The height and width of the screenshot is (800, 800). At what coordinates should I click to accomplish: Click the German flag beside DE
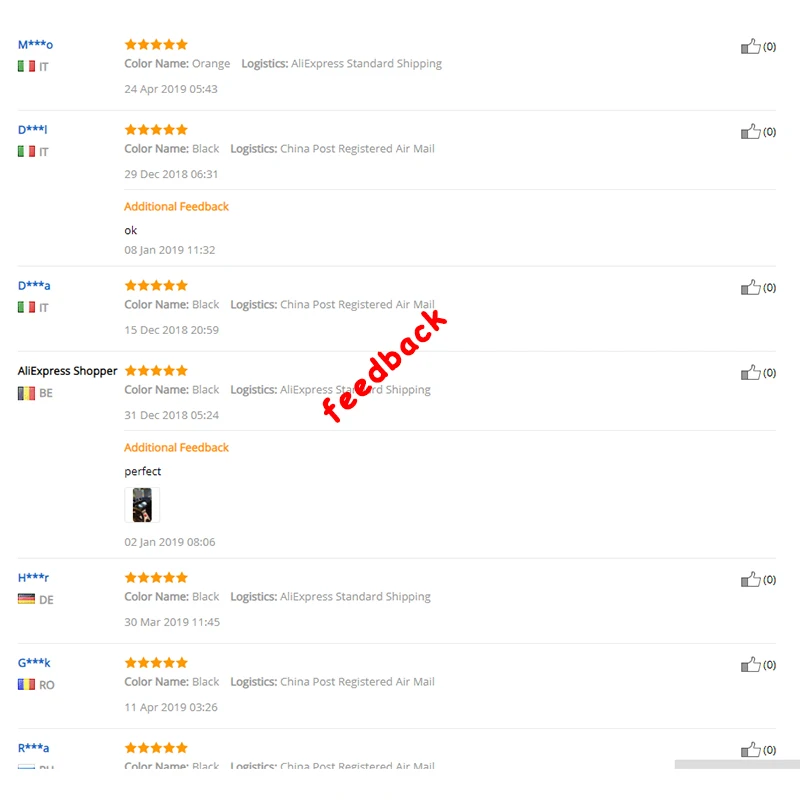pyautogui.click(x=27, y=599)
